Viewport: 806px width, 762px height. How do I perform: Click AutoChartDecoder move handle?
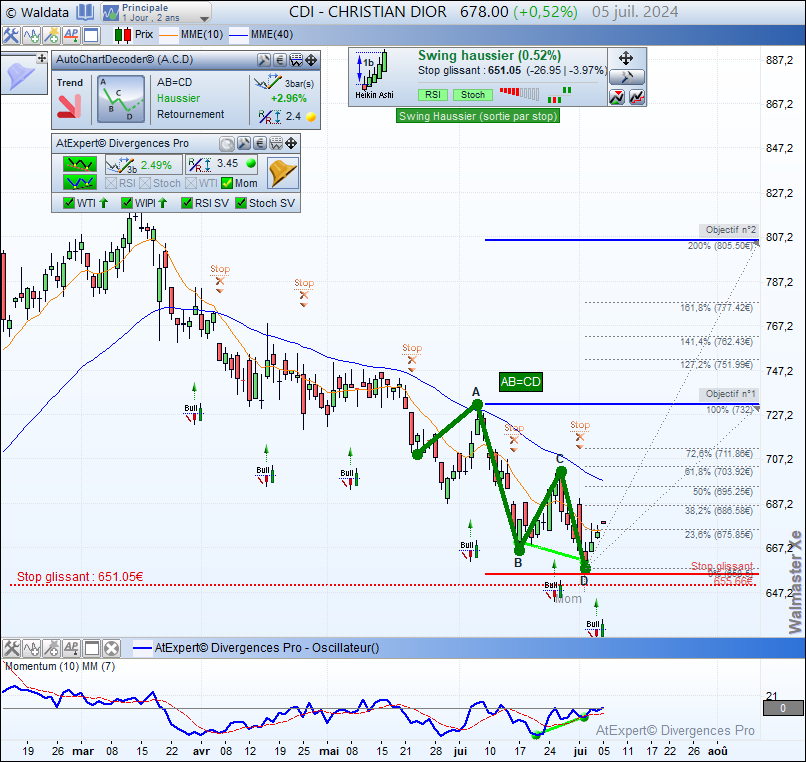(311, 60)
